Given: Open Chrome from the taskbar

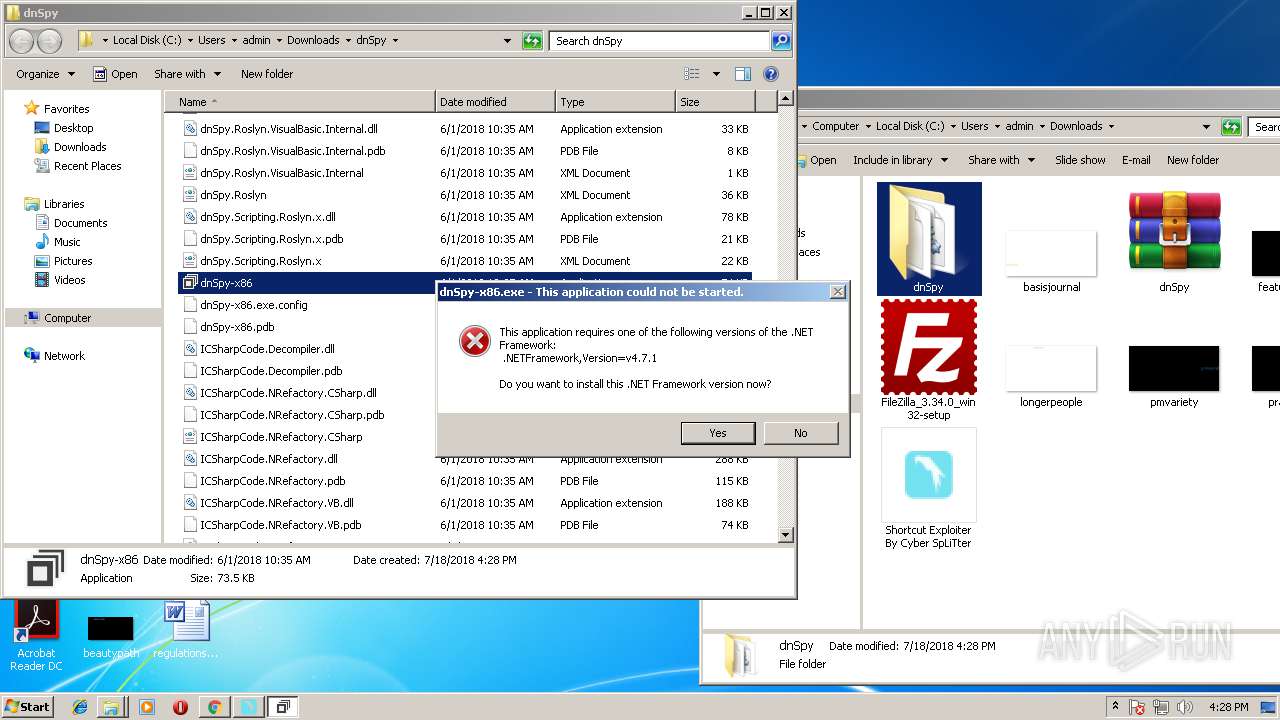Looking at the screenshot, I should [214, 707].
